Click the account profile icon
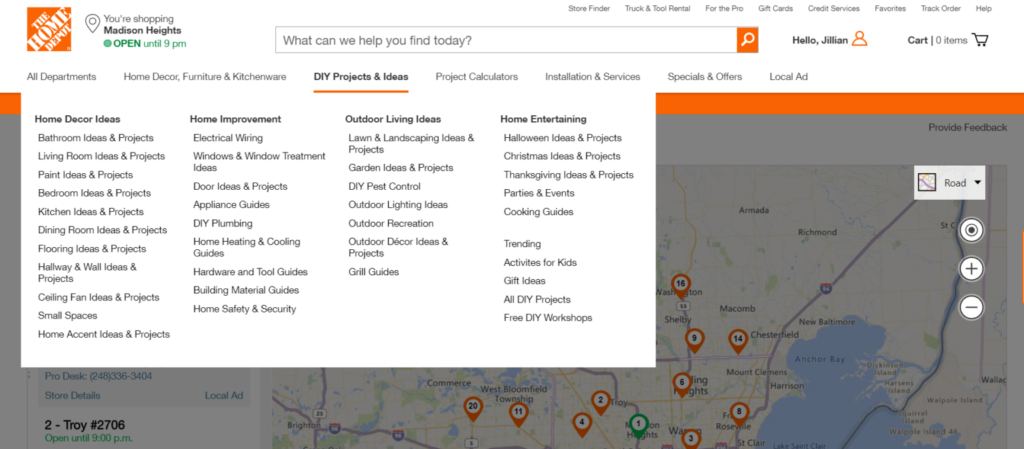 (859, 40)
